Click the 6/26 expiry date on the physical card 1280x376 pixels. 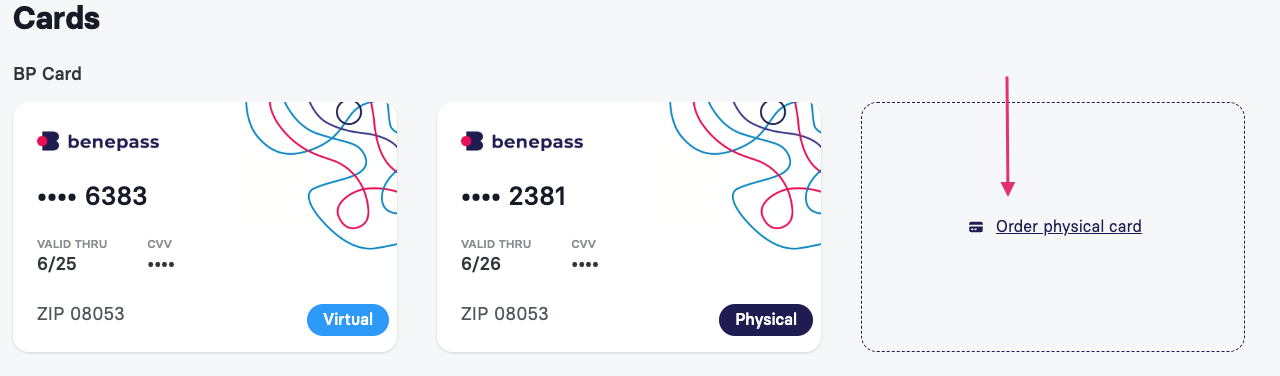(481, 265)
